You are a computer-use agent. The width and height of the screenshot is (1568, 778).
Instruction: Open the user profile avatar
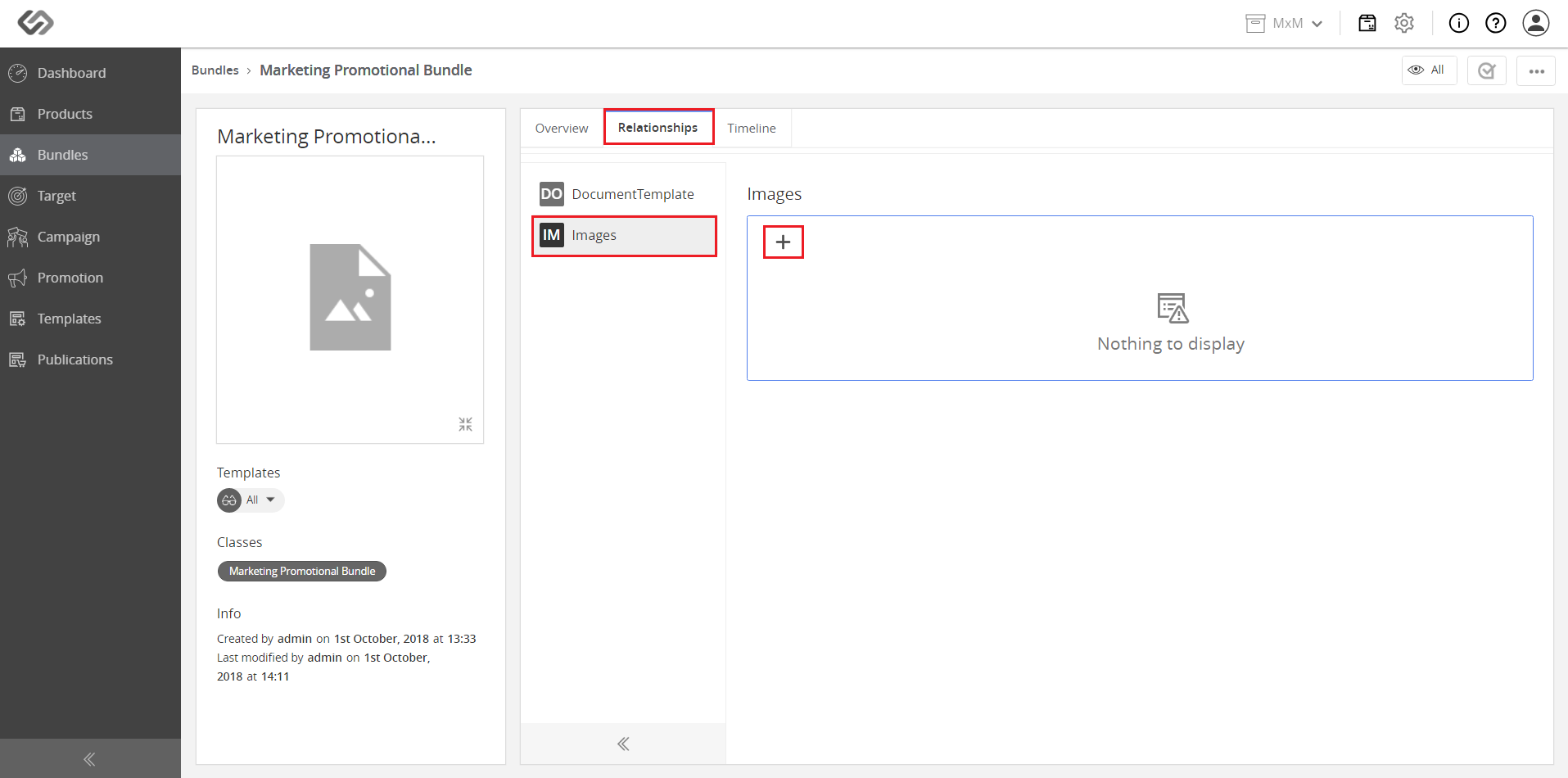click(1536, 23)
